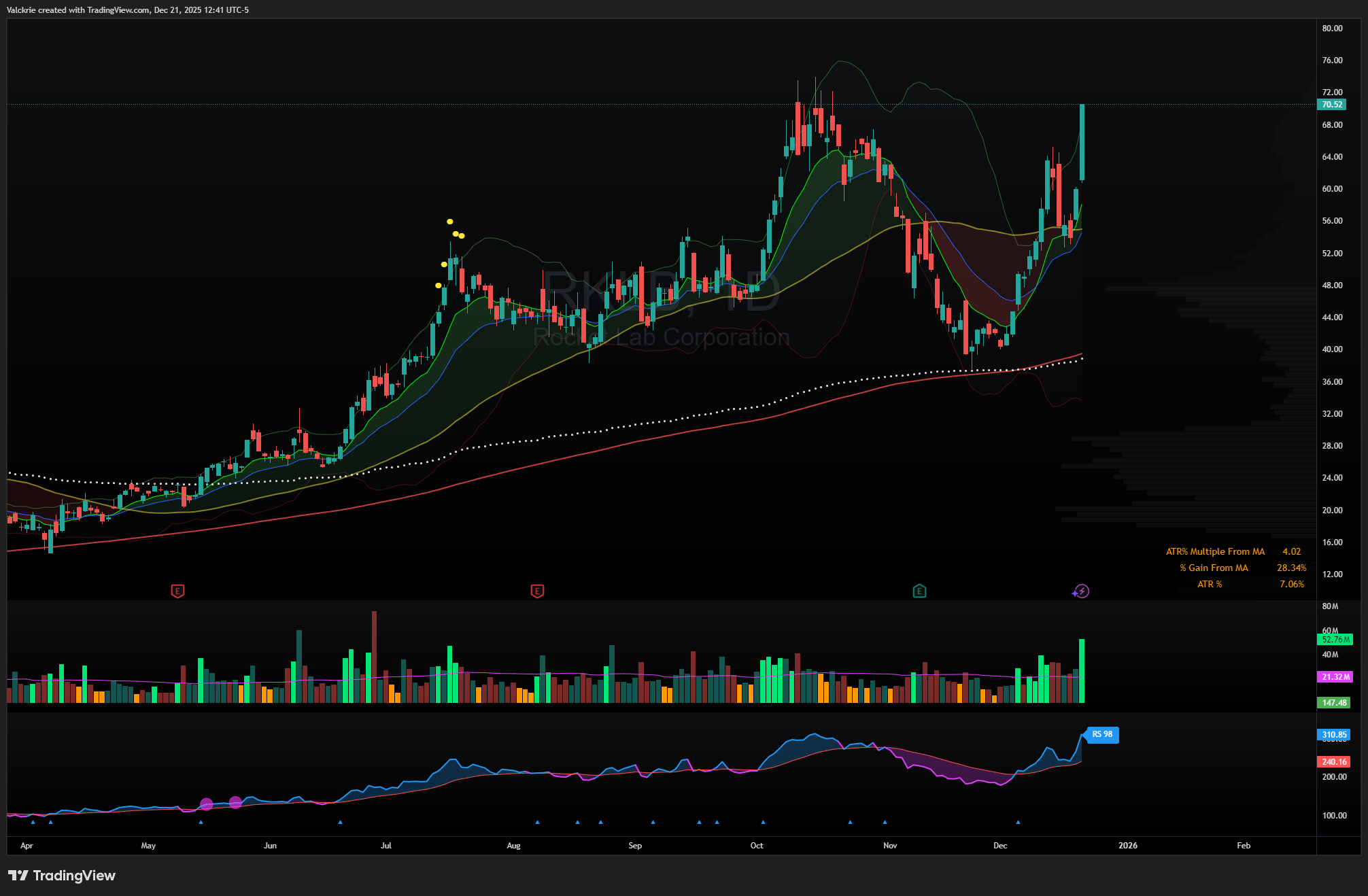
Task: Select the RS 98 label tag
Action: [x=1102, y=734]
